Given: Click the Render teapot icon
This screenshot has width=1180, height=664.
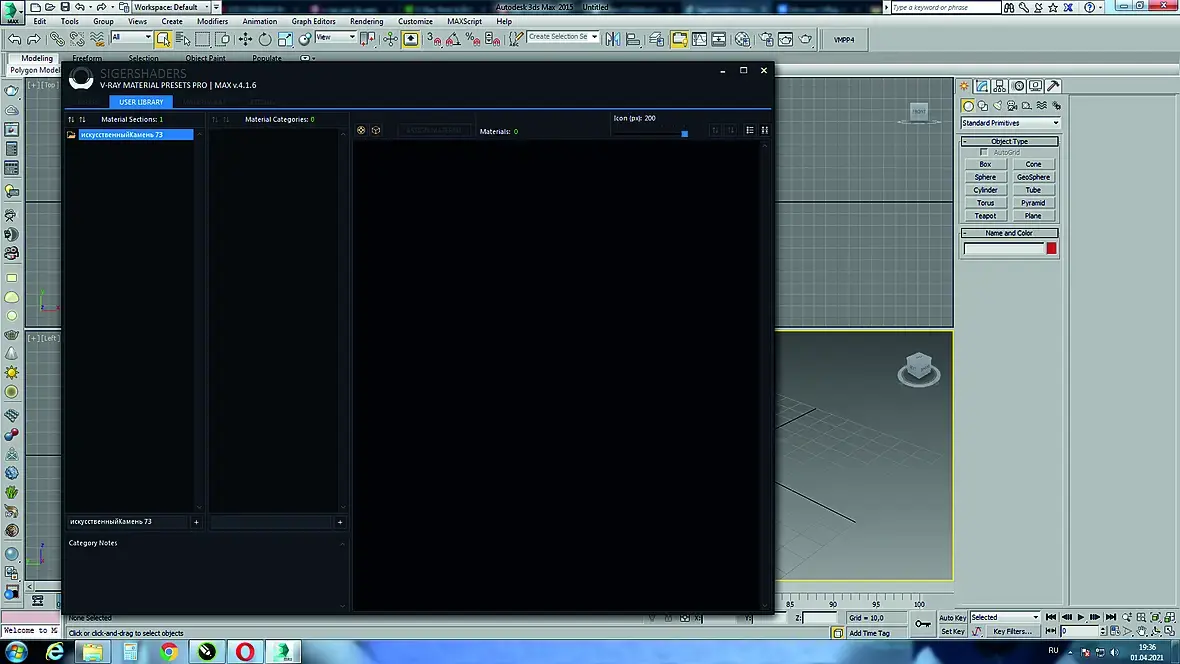Looking at the screenshot, I should tap(805, 39).
